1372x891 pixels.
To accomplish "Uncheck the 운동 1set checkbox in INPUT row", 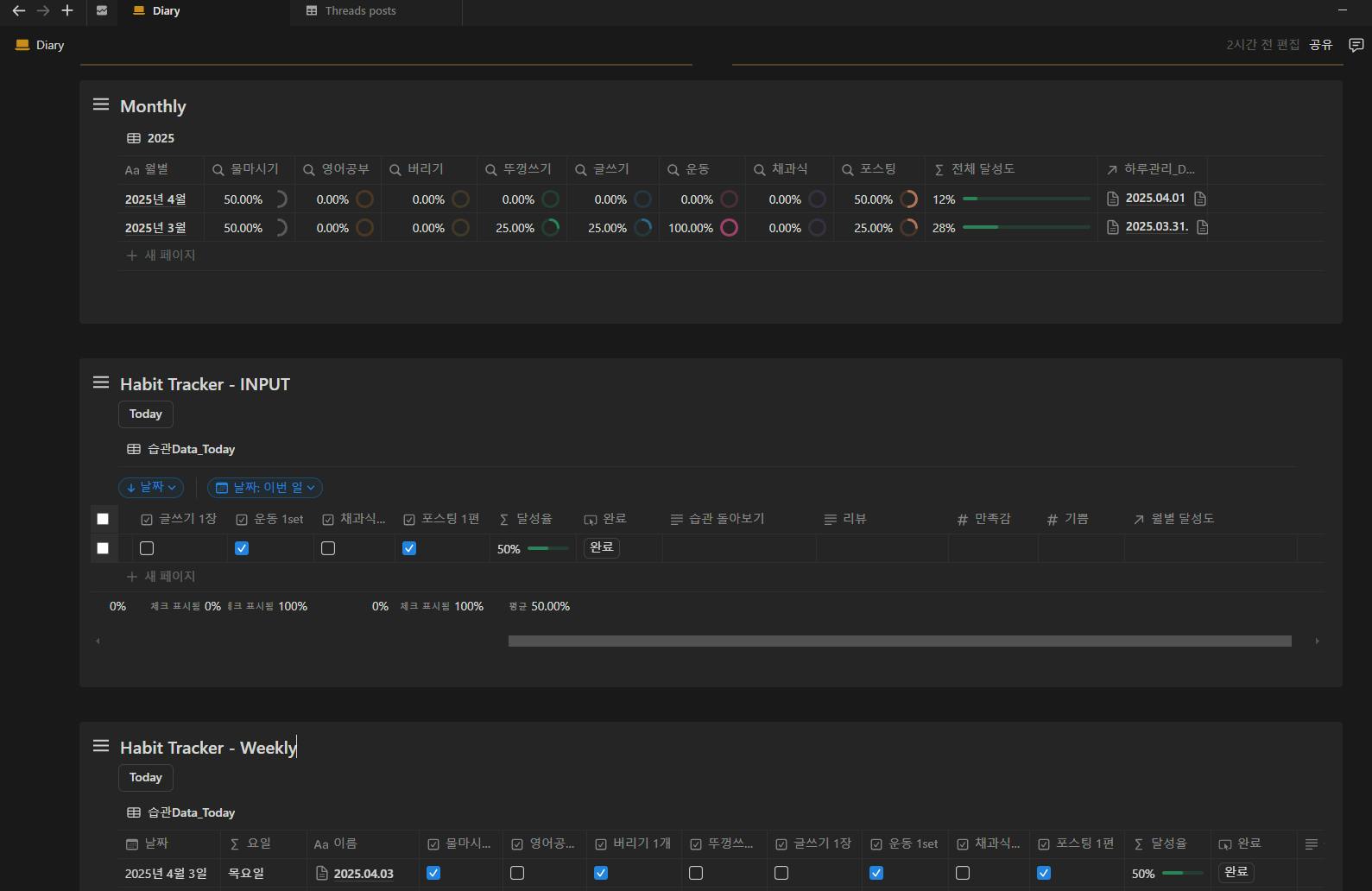I will click(x=242, y=548).
